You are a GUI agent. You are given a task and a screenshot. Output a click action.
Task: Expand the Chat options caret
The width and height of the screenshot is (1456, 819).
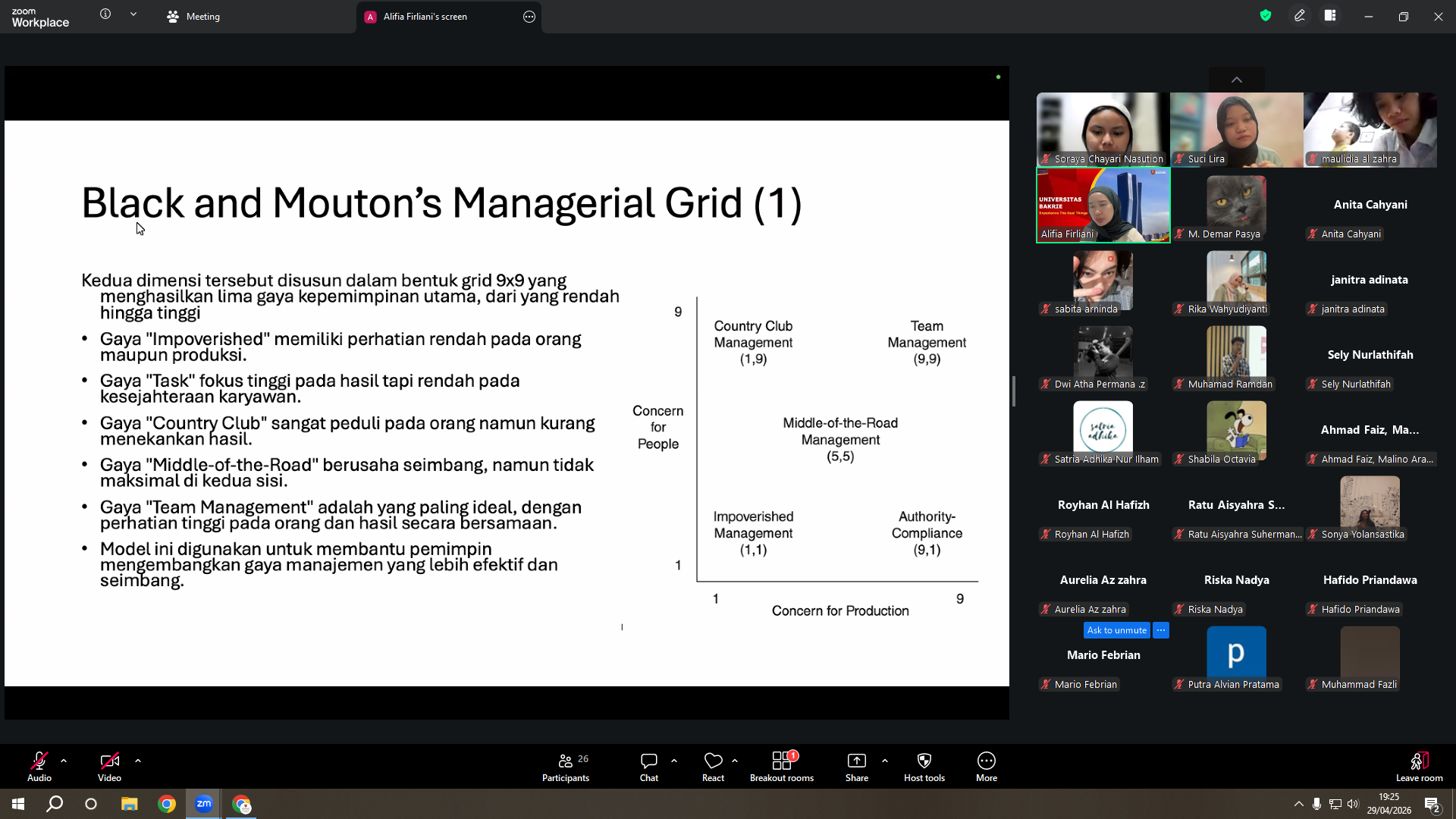(x=674, y=761)
